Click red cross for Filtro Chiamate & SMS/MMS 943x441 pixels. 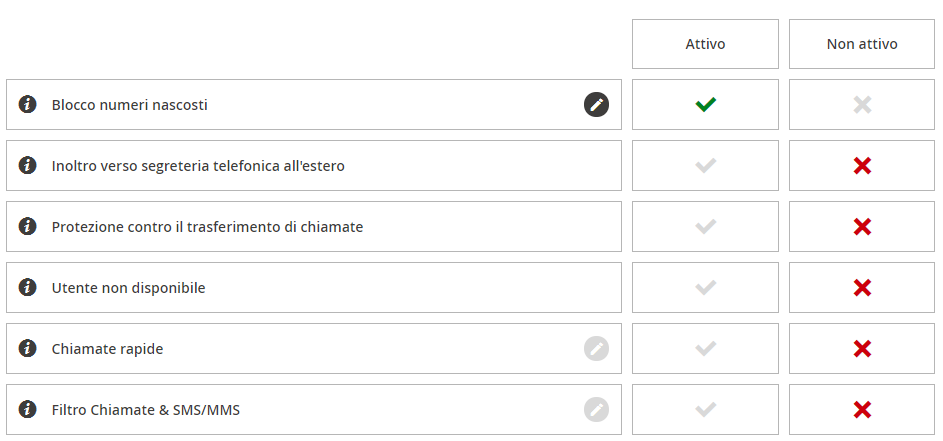pyautogui.click(x=862, y=410)
